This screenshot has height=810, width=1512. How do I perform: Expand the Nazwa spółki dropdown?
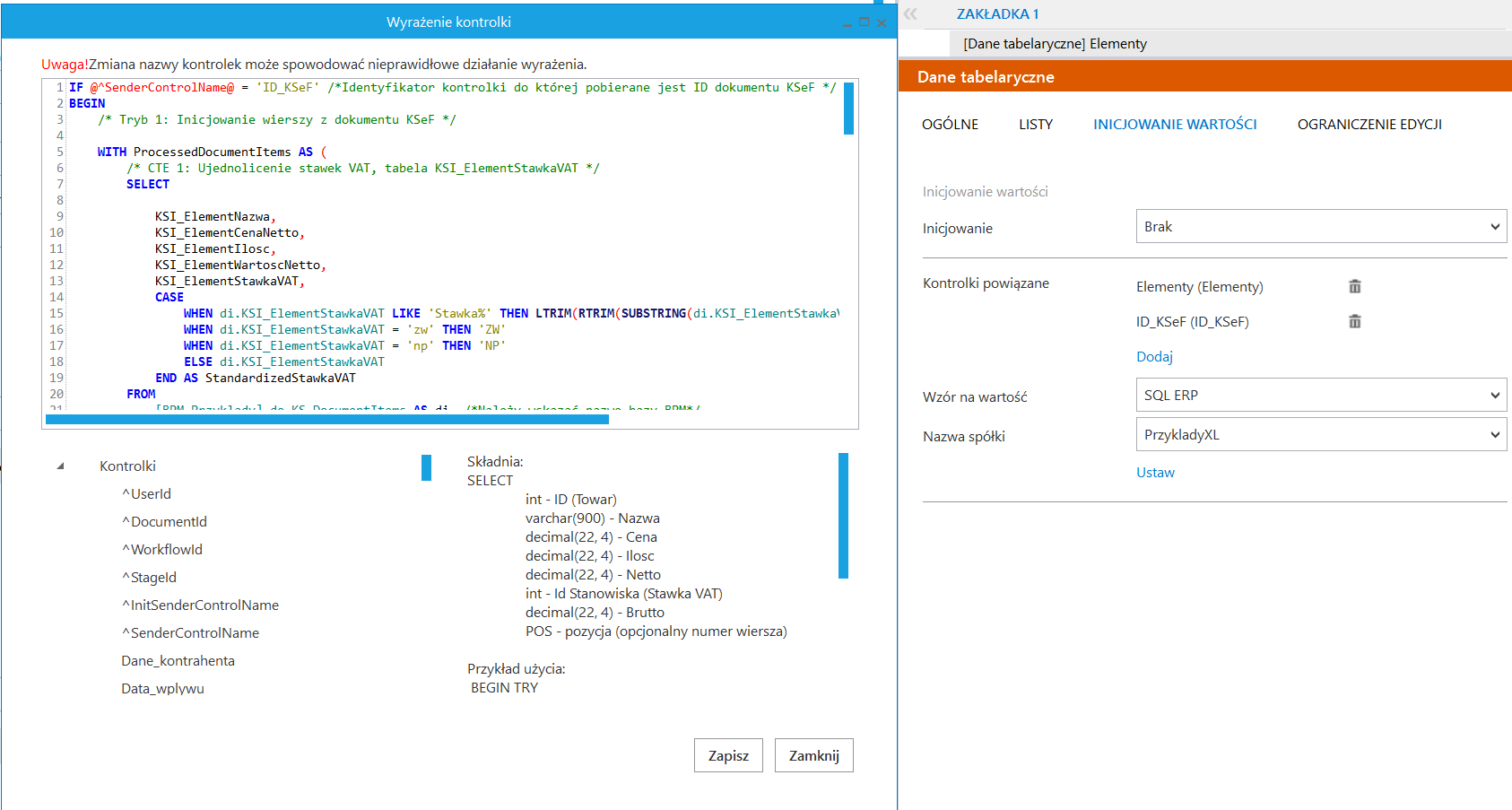(1320, 435)
